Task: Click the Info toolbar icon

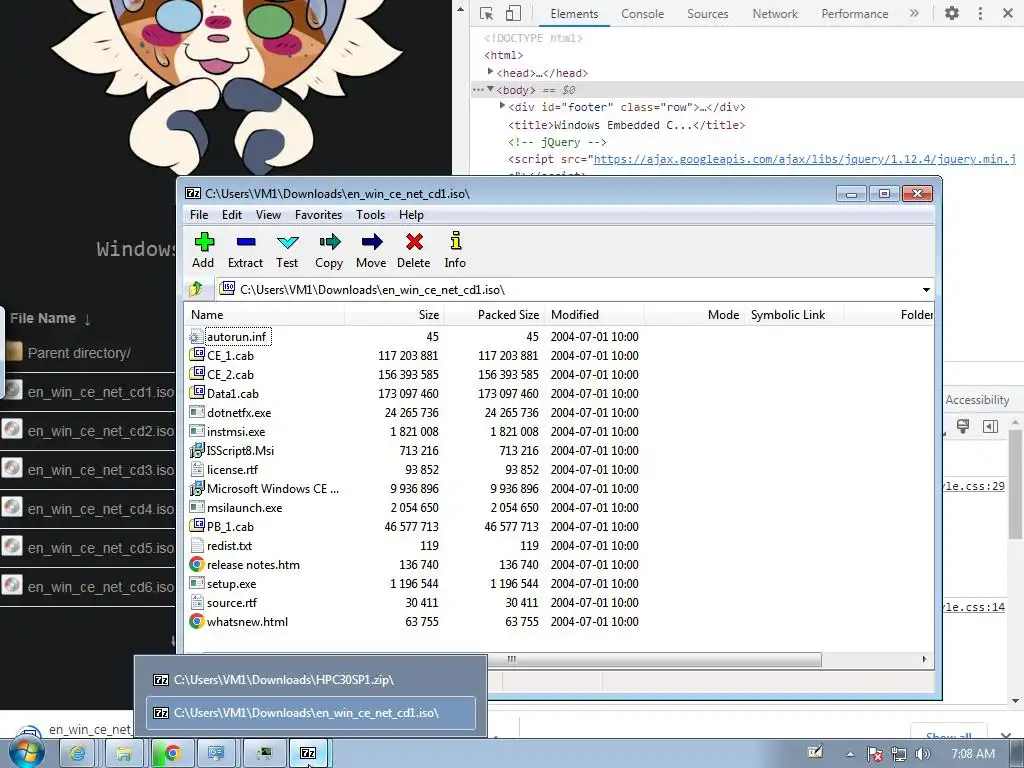Action: click(x=455, y=250)
